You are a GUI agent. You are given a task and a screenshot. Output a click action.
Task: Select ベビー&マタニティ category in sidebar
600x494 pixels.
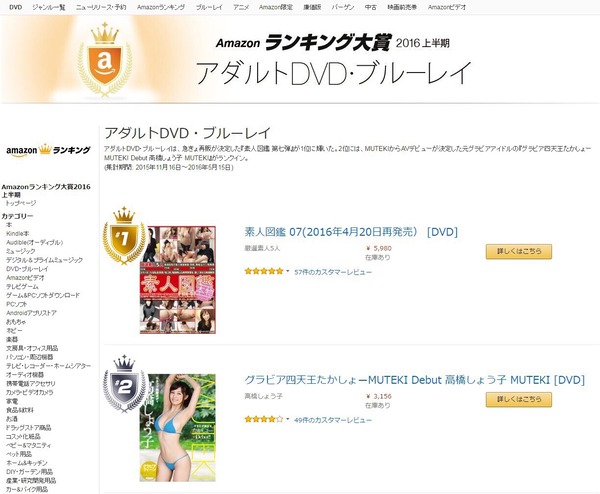(x=28, y=445)
